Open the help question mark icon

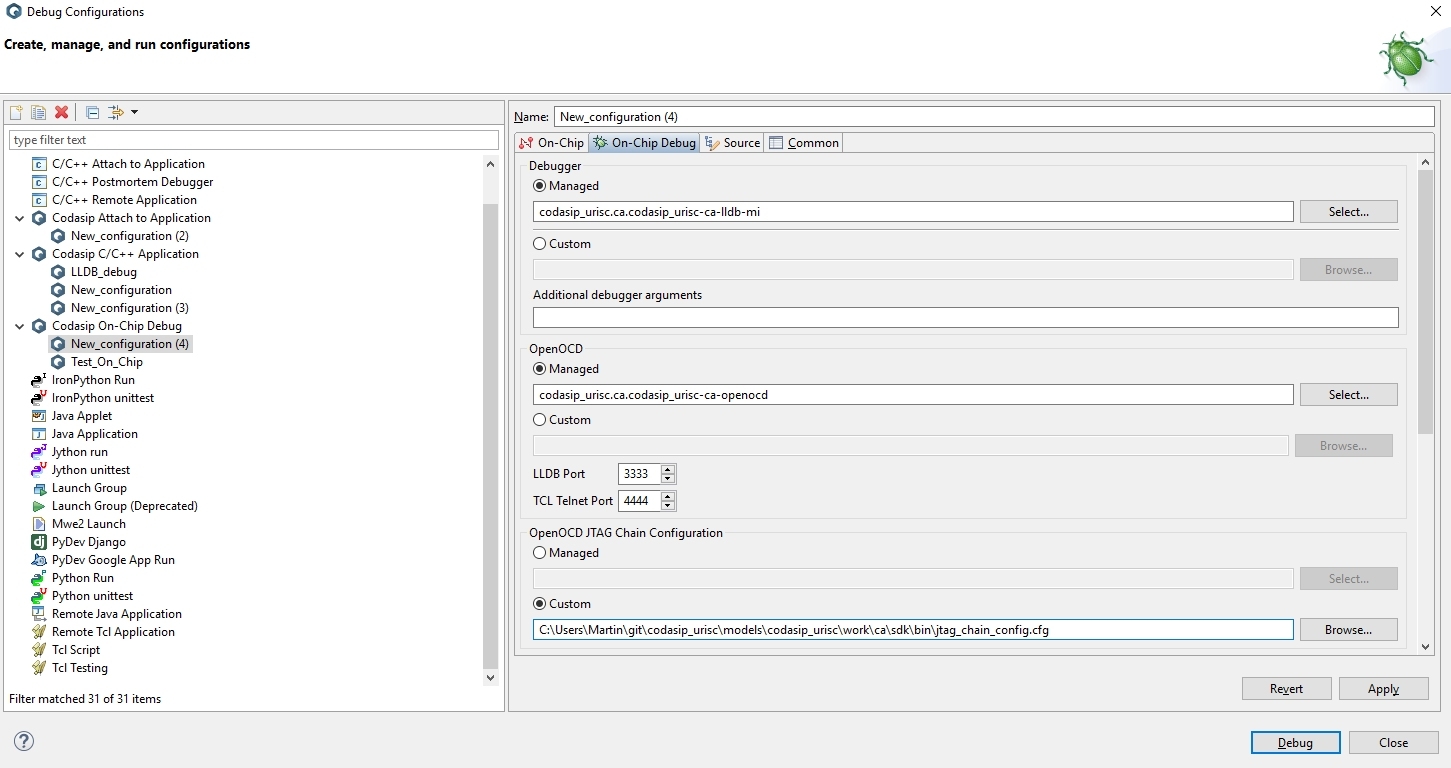pyautogui.click(x=24, y=741)
